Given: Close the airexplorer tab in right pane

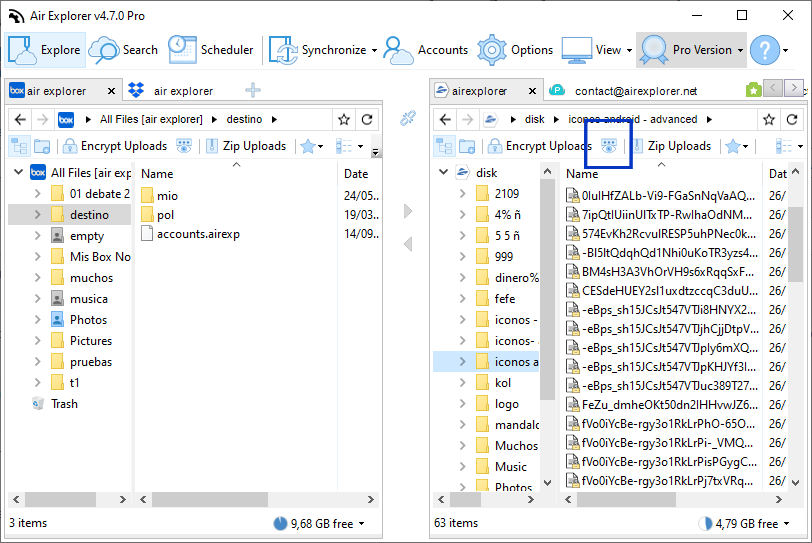Looking at the screenshot, I should tap(532, 91).
